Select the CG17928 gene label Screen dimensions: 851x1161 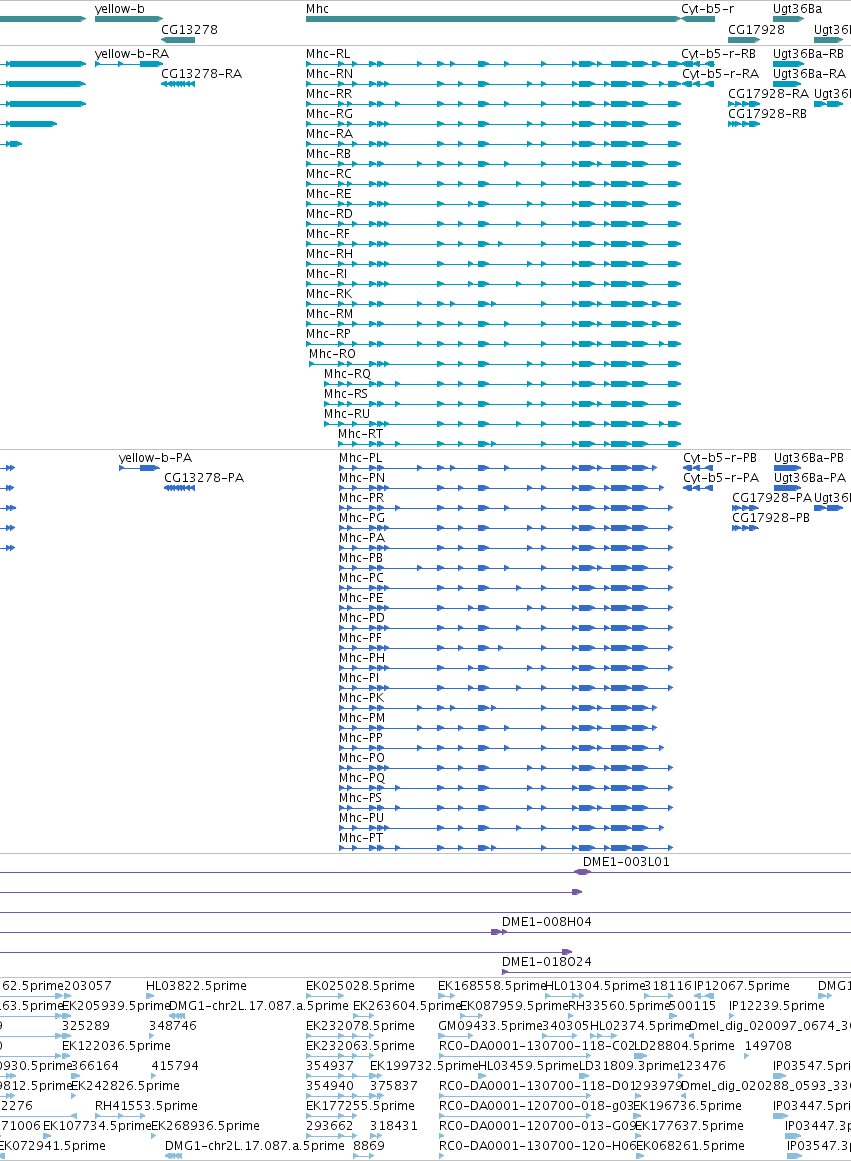point(756,30)
